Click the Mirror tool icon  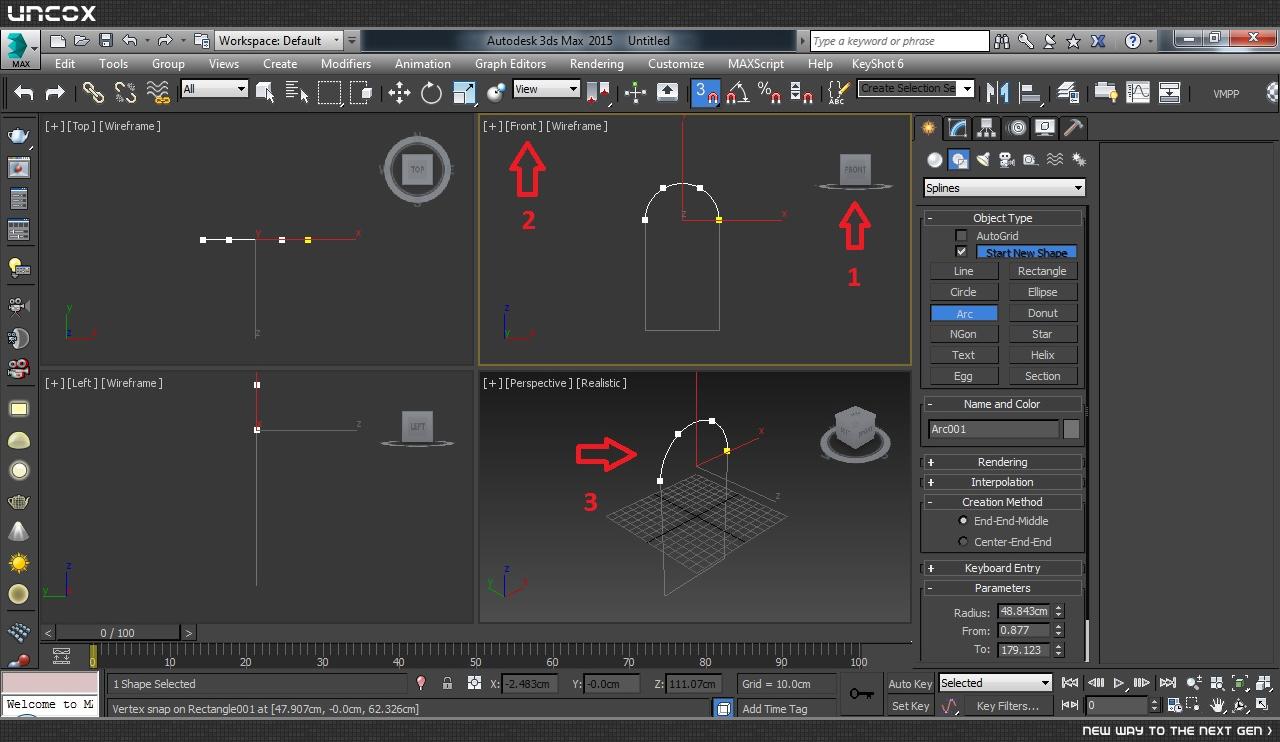tap(997, 93)
